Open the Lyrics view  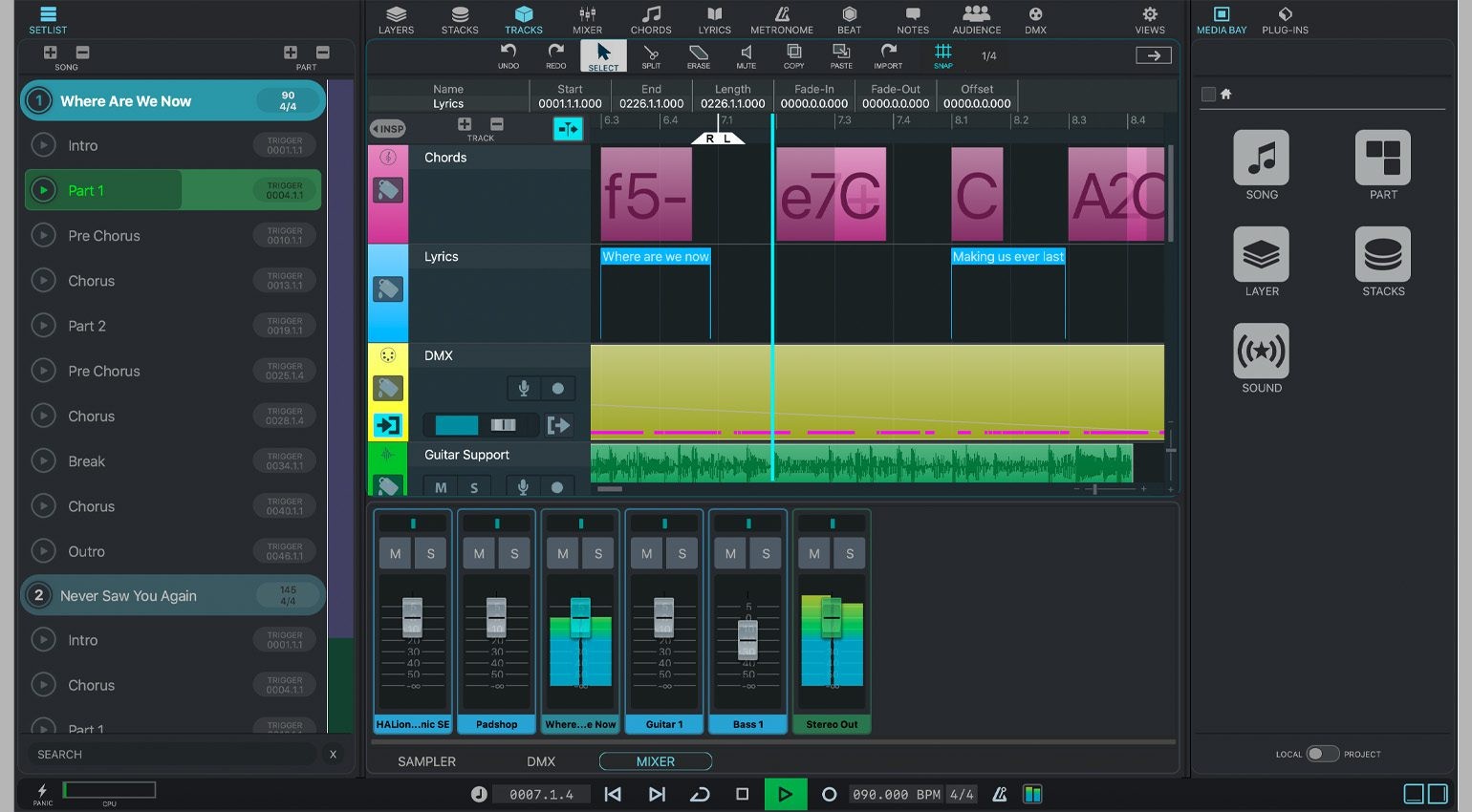[x=714, y=19]
